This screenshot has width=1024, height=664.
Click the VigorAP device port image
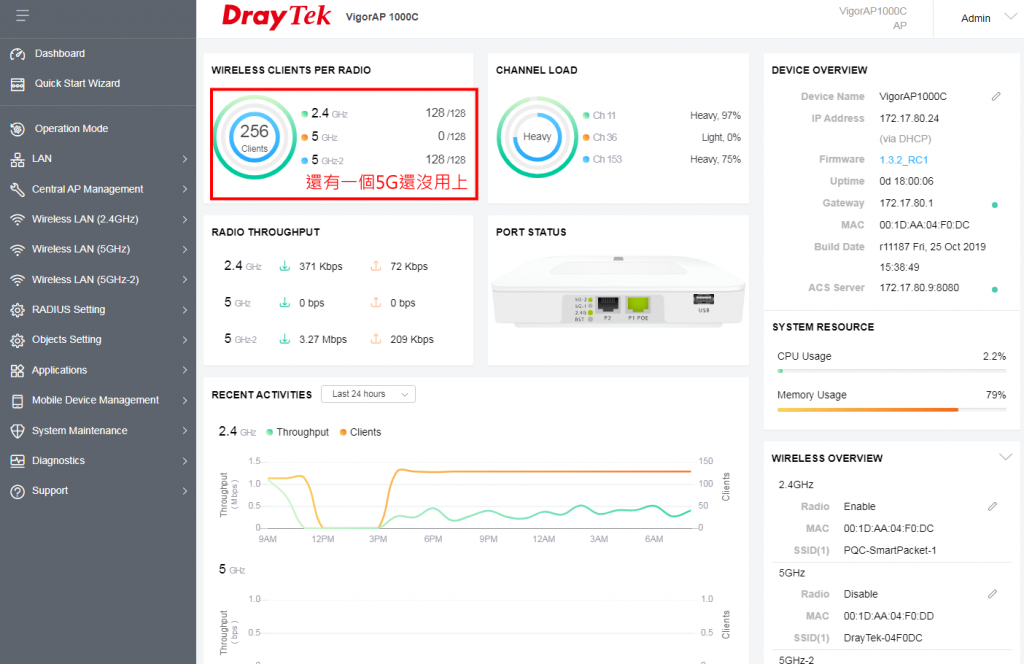(618, 291)
